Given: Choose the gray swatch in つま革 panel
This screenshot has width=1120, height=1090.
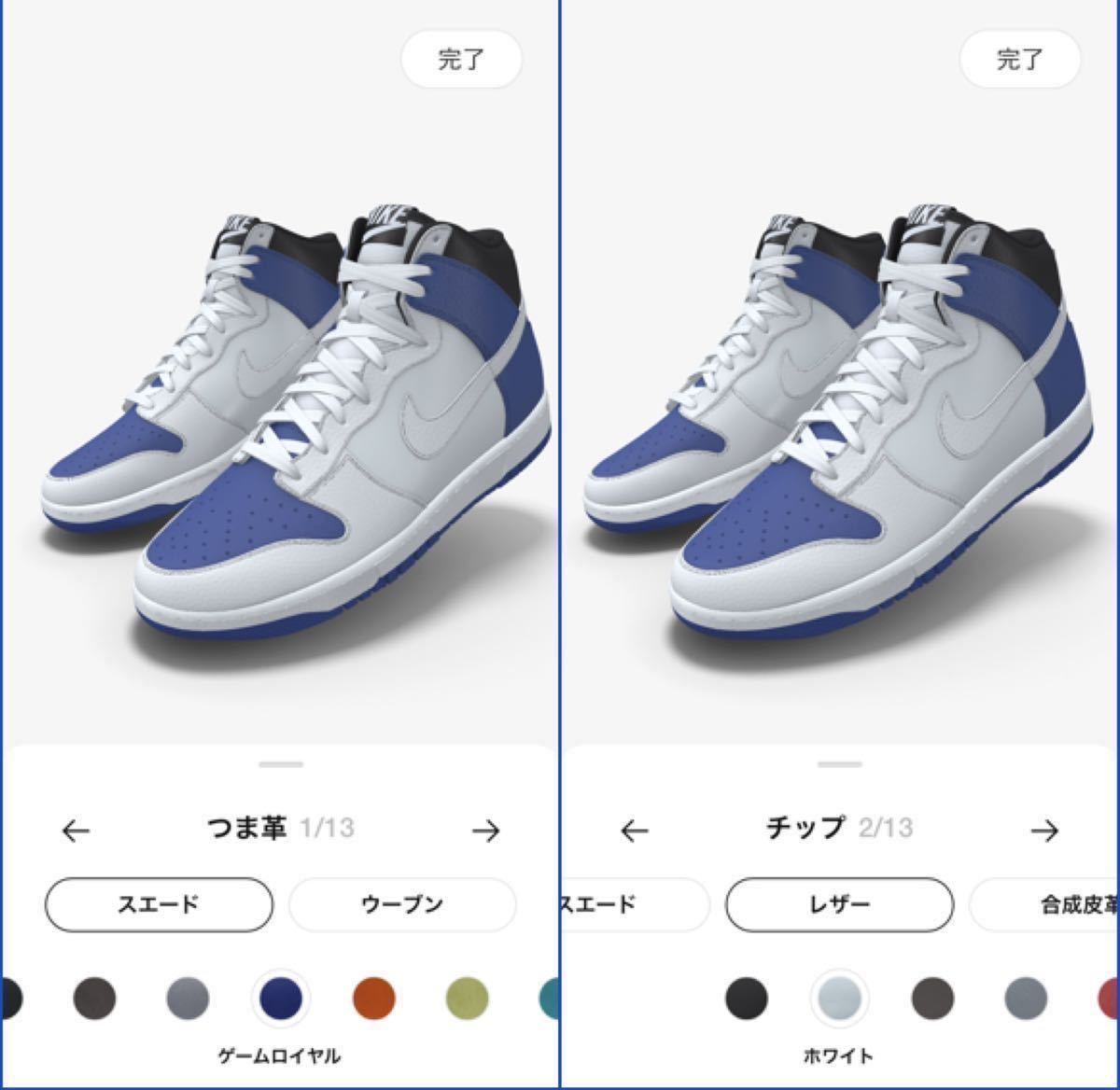Looking at the screenshot, I should [188, 998].
